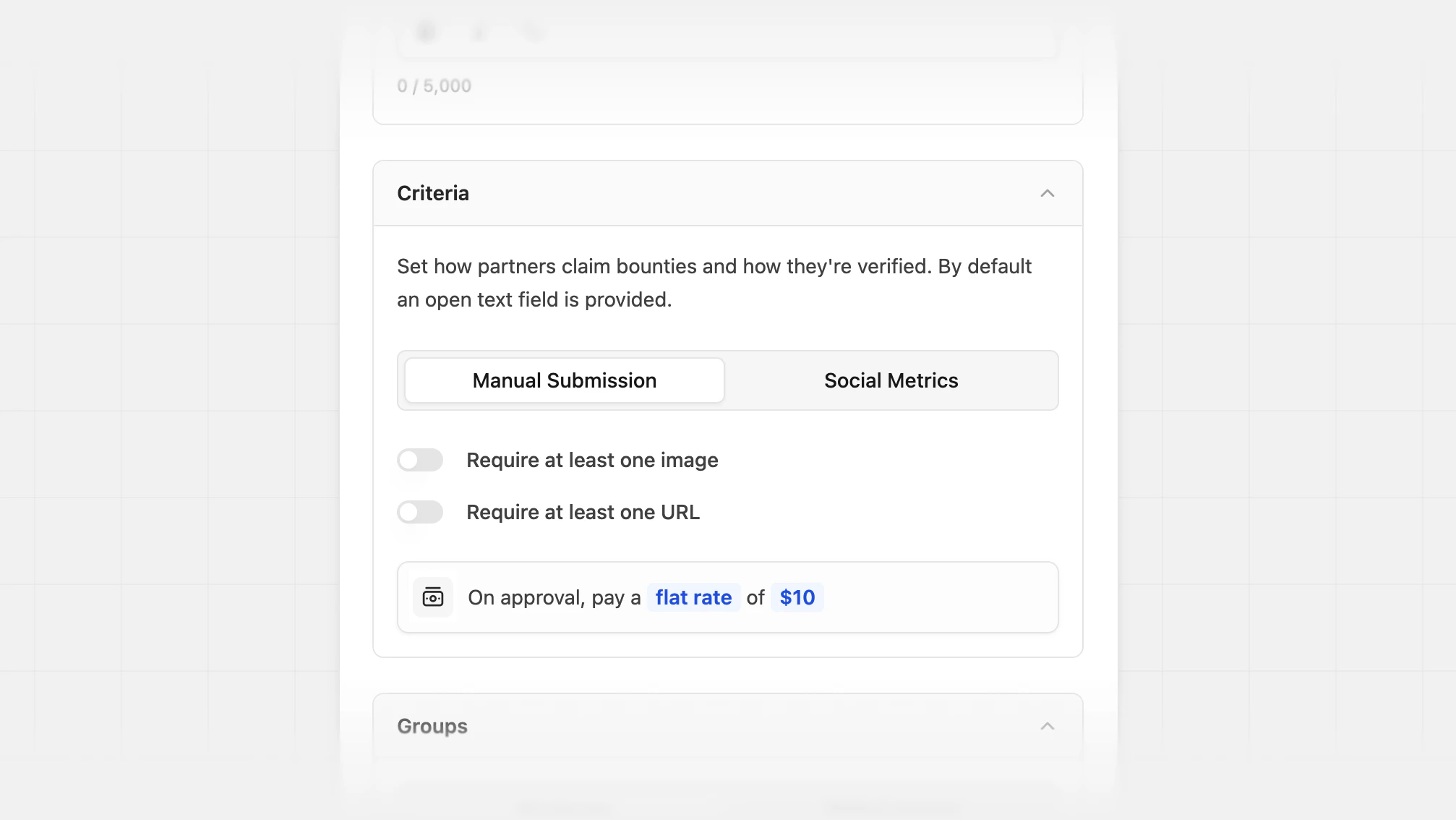The image size is (1456, 820).
Task: Click the middle icon above the text field
Action: (479, 32)
